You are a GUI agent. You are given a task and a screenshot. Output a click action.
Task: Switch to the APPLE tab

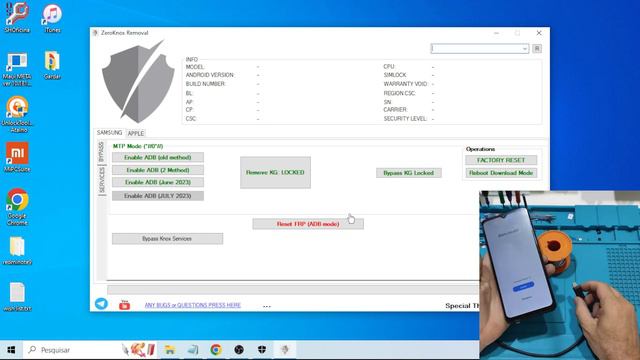136,133
